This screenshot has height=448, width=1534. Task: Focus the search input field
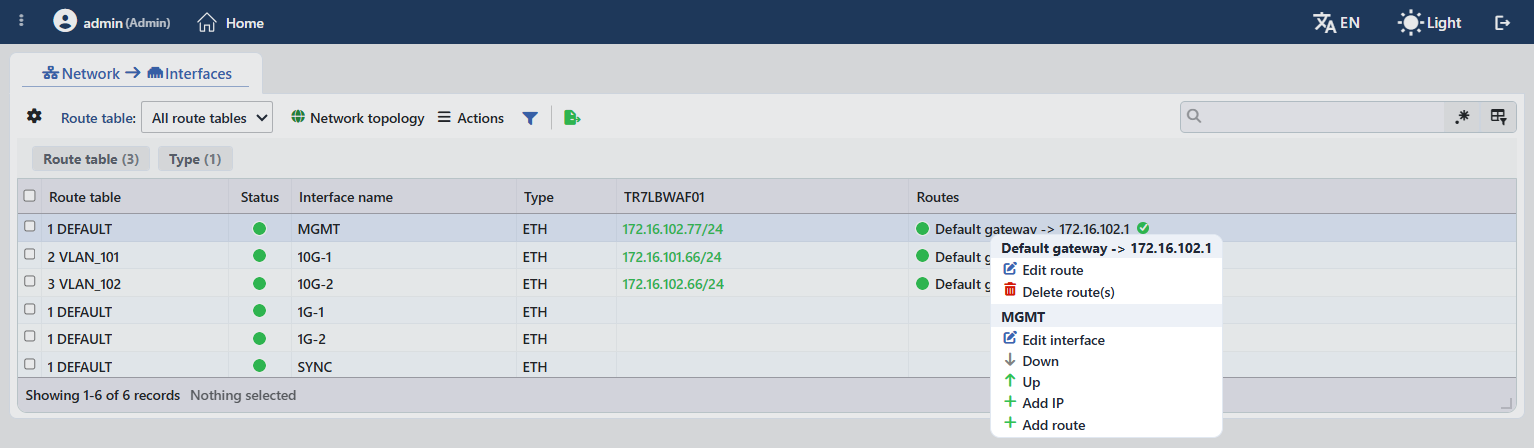(x=1312, y=117)
